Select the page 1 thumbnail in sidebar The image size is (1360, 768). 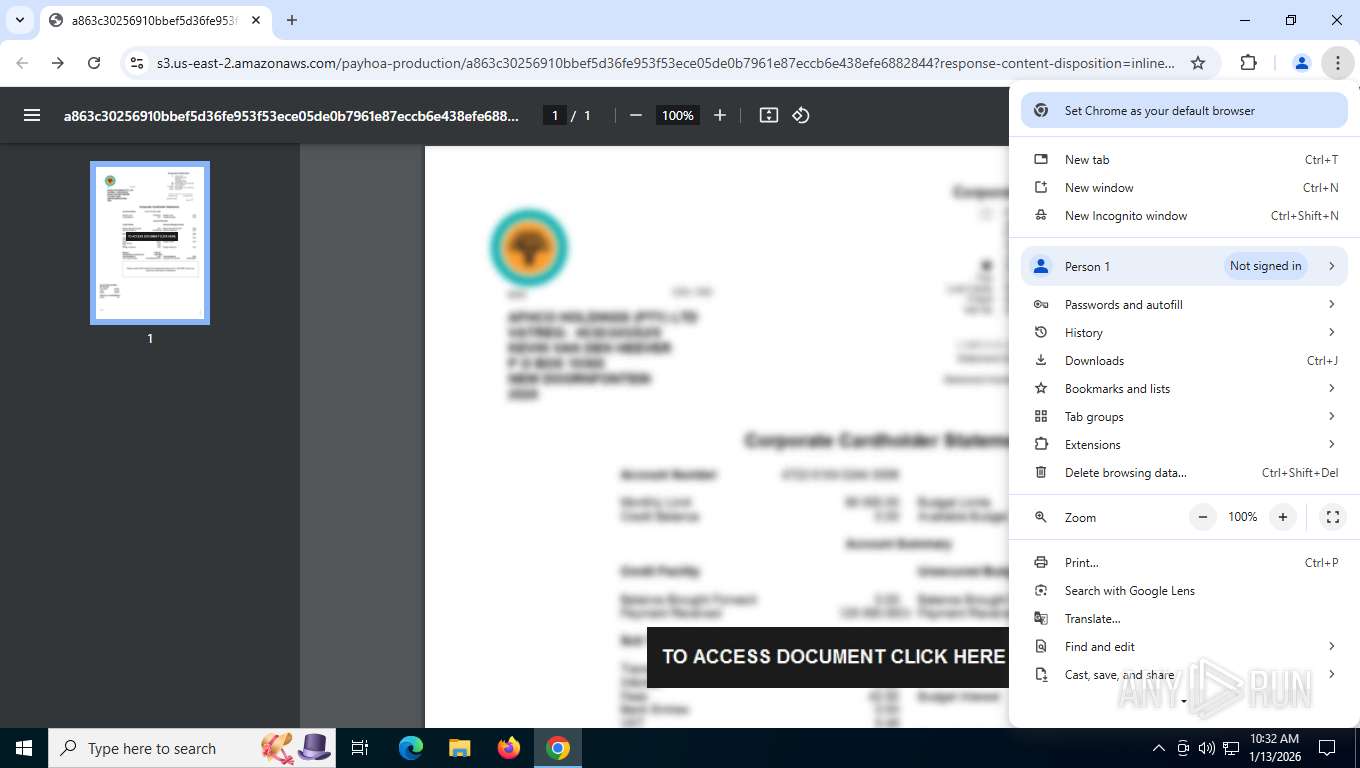(x=150, y=243)
